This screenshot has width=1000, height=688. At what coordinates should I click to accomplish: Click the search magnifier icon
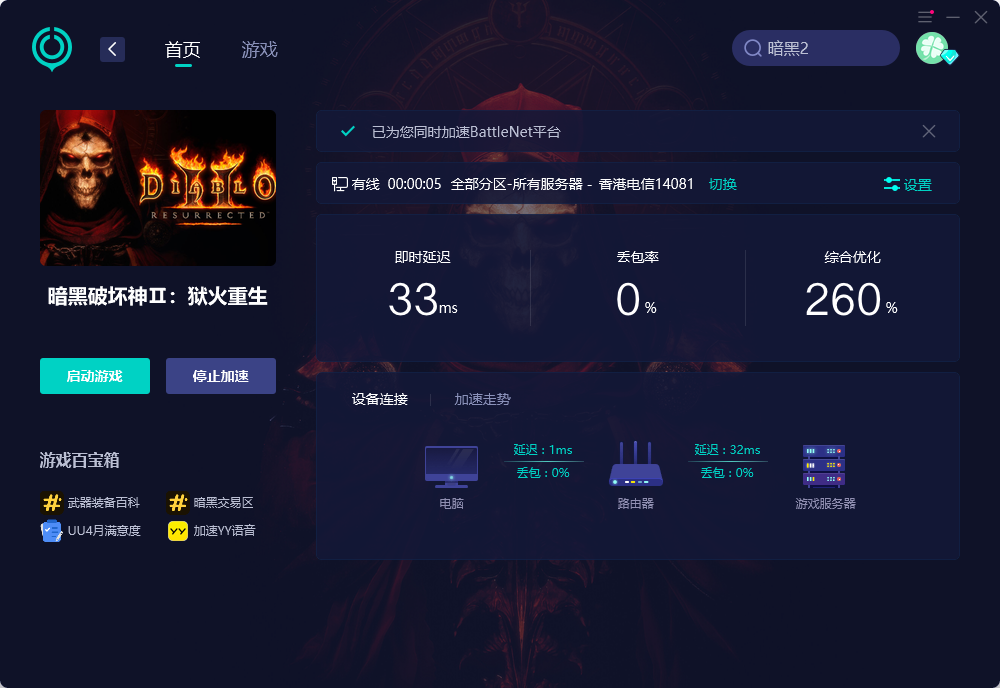(x=753, y=48)
